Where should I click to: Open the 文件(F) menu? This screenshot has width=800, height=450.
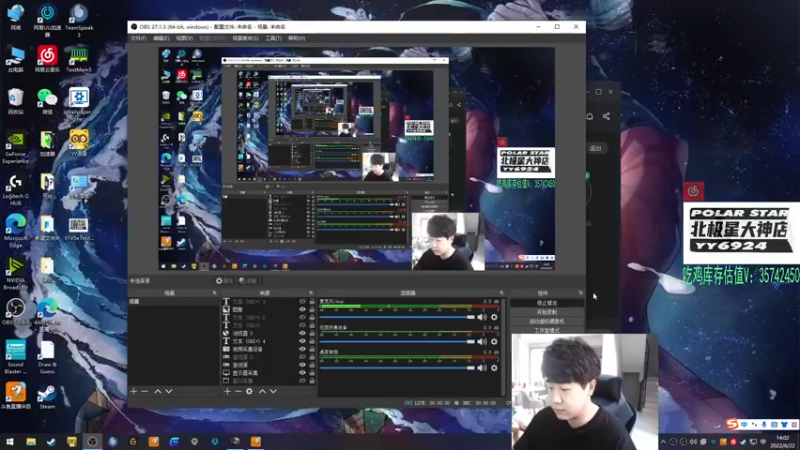tap(138, 38)
